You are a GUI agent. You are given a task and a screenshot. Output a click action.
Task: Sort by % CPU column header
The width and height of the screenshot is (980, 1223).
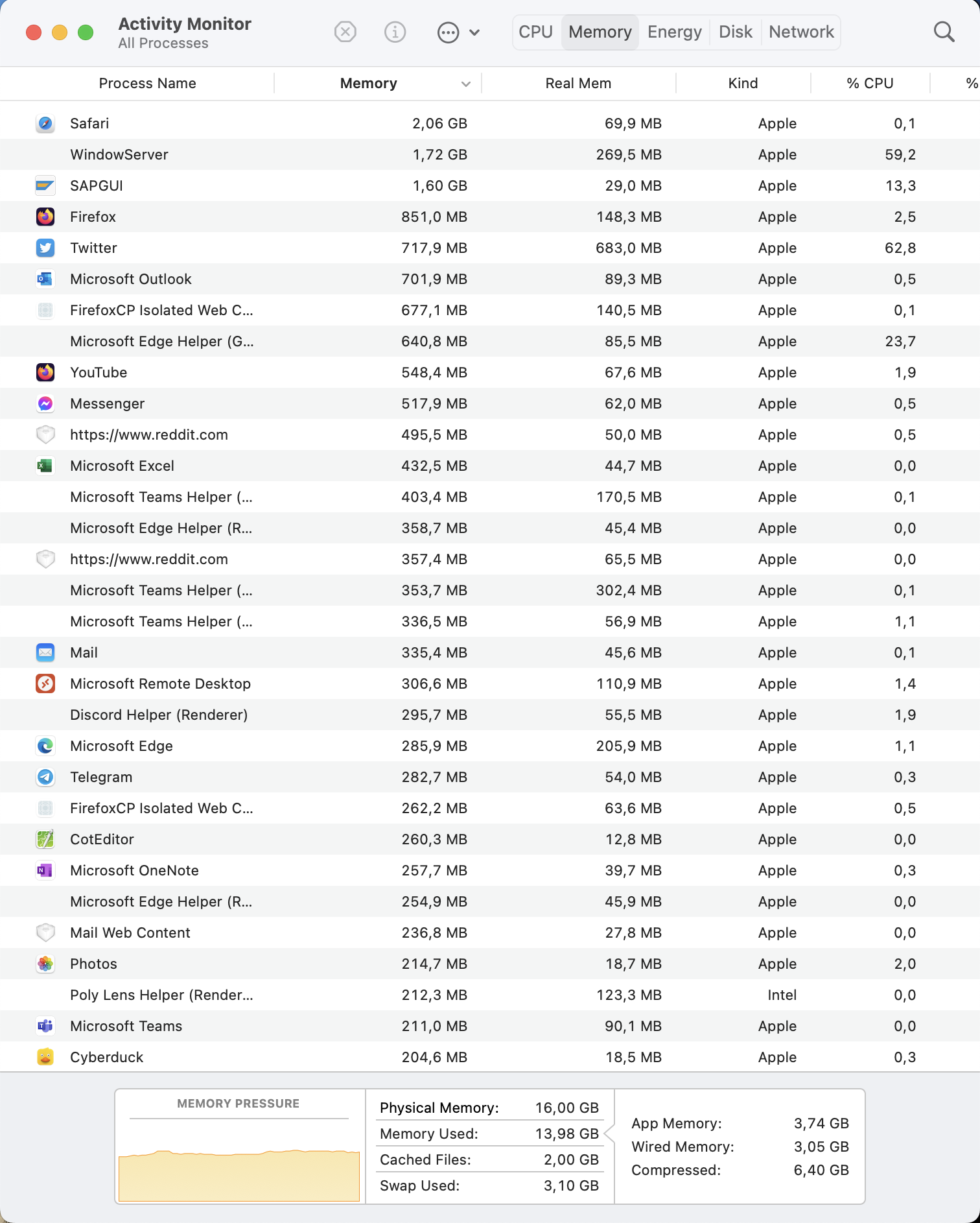(x=870, y=83)
